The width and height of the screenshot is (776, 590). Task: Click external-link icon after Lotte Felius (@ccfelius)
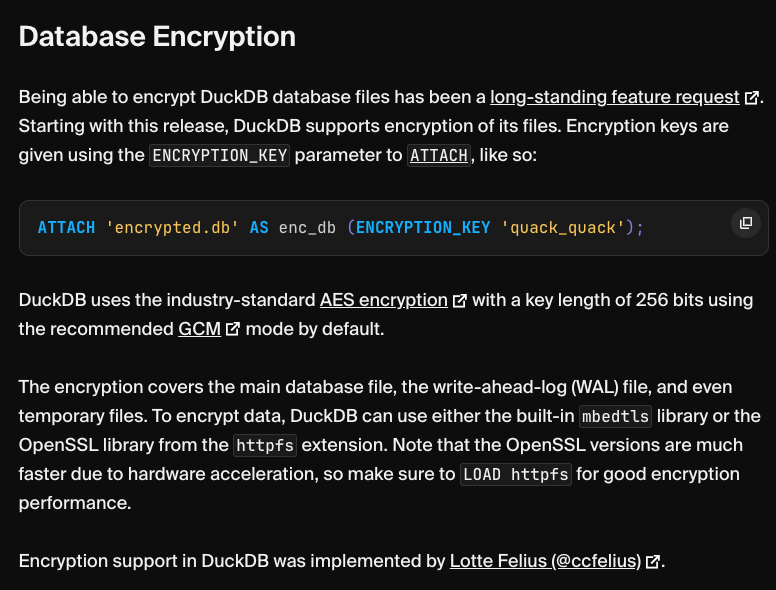(653, 562)
